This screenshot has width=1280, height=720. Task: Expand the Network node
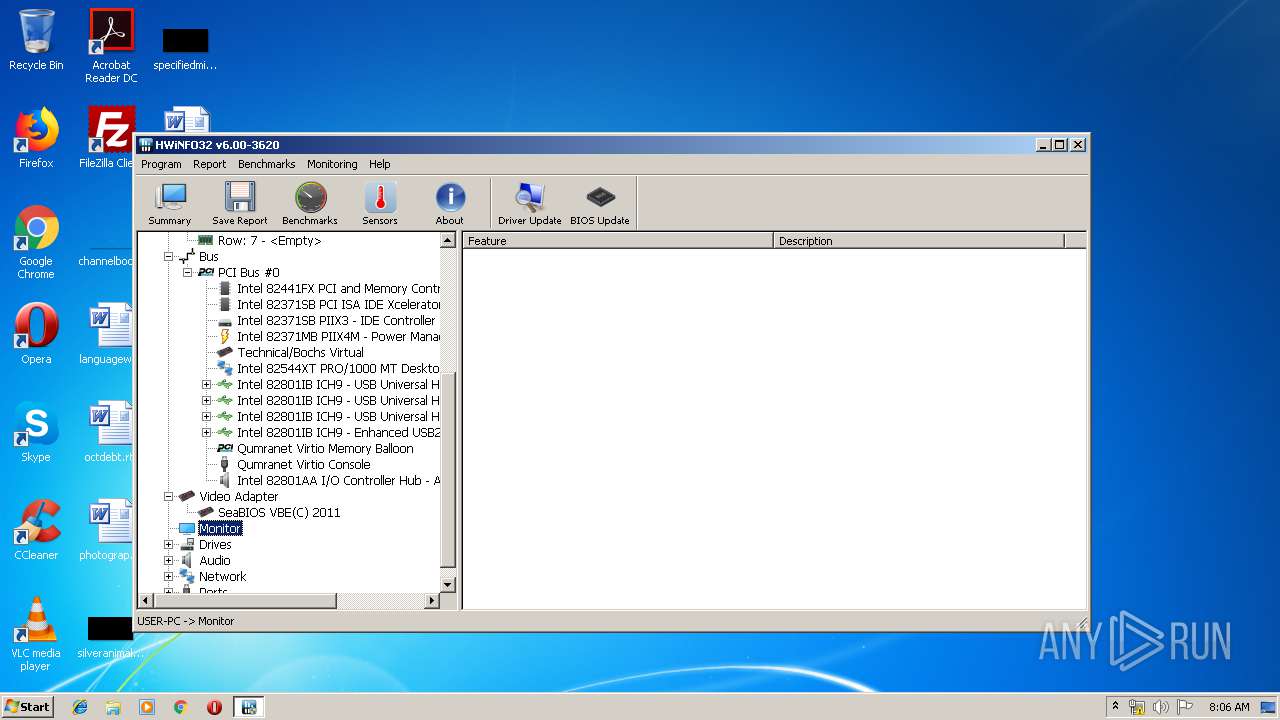pyautogui.click(x=168, y=577)
